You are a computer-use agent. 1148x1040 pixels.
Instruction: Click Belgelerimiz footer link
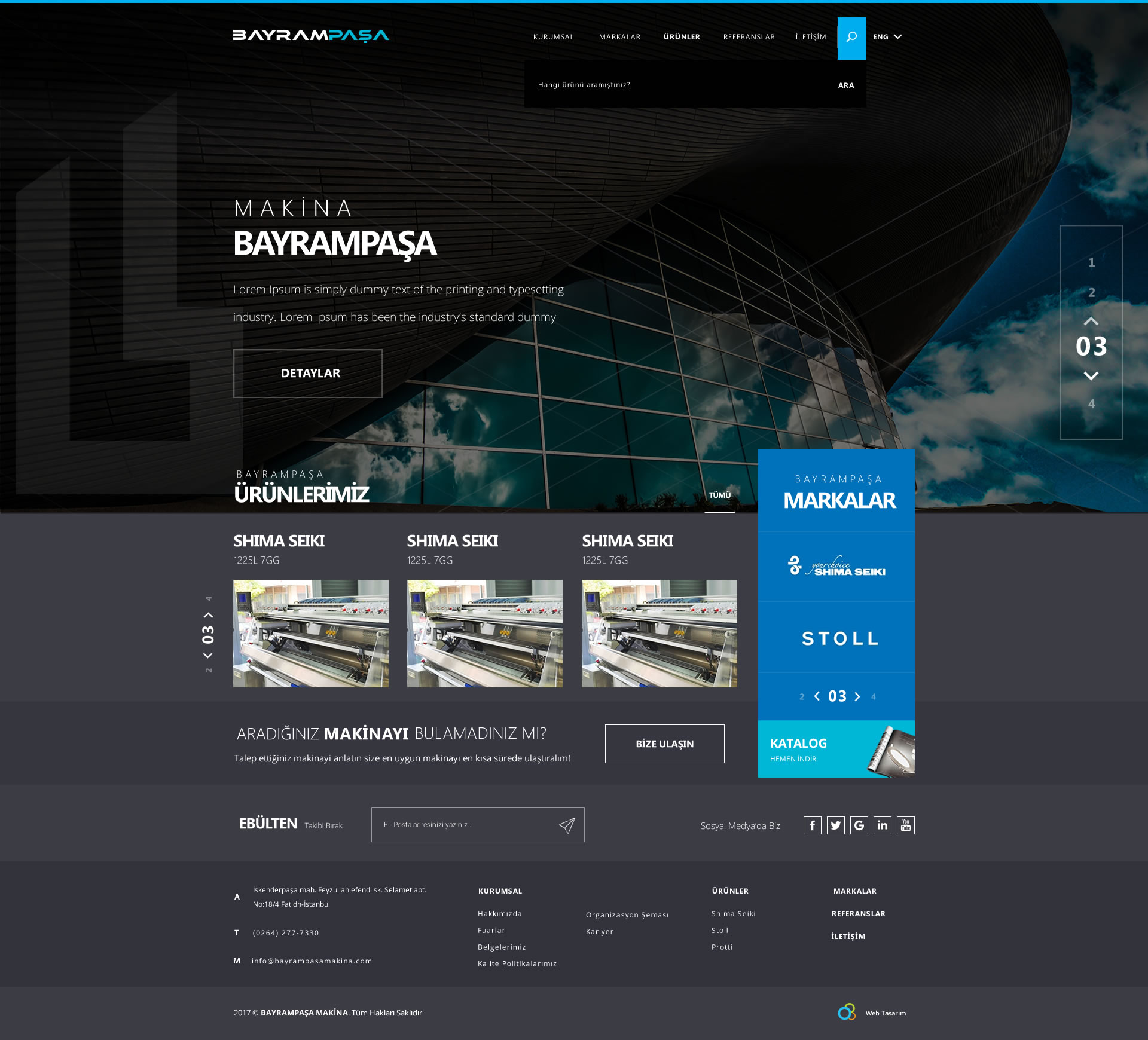click(x=502, y=947)
